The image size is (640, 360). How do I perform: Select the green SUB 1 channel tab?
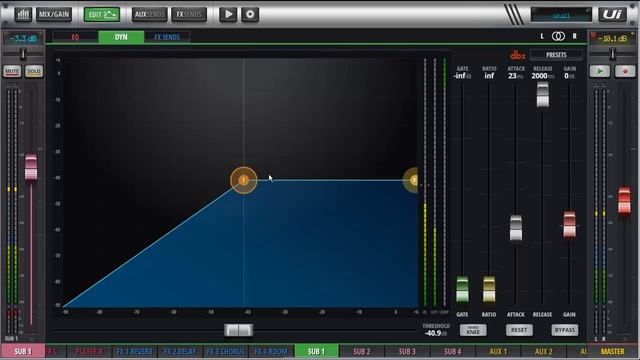click(x=316, y=351)
